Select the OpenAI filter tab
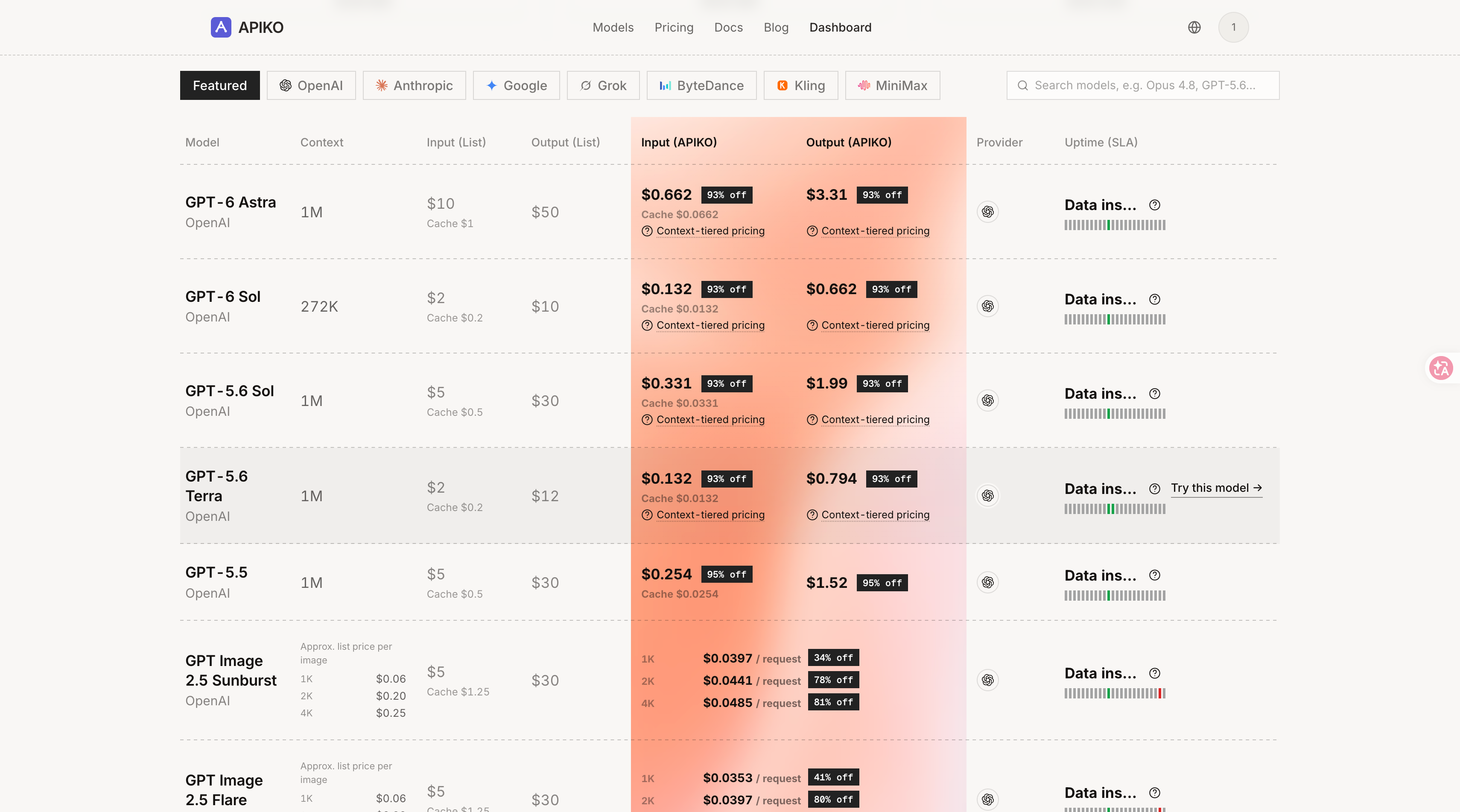The width and height of the screenshot is (1460, 812). [311, 85]
